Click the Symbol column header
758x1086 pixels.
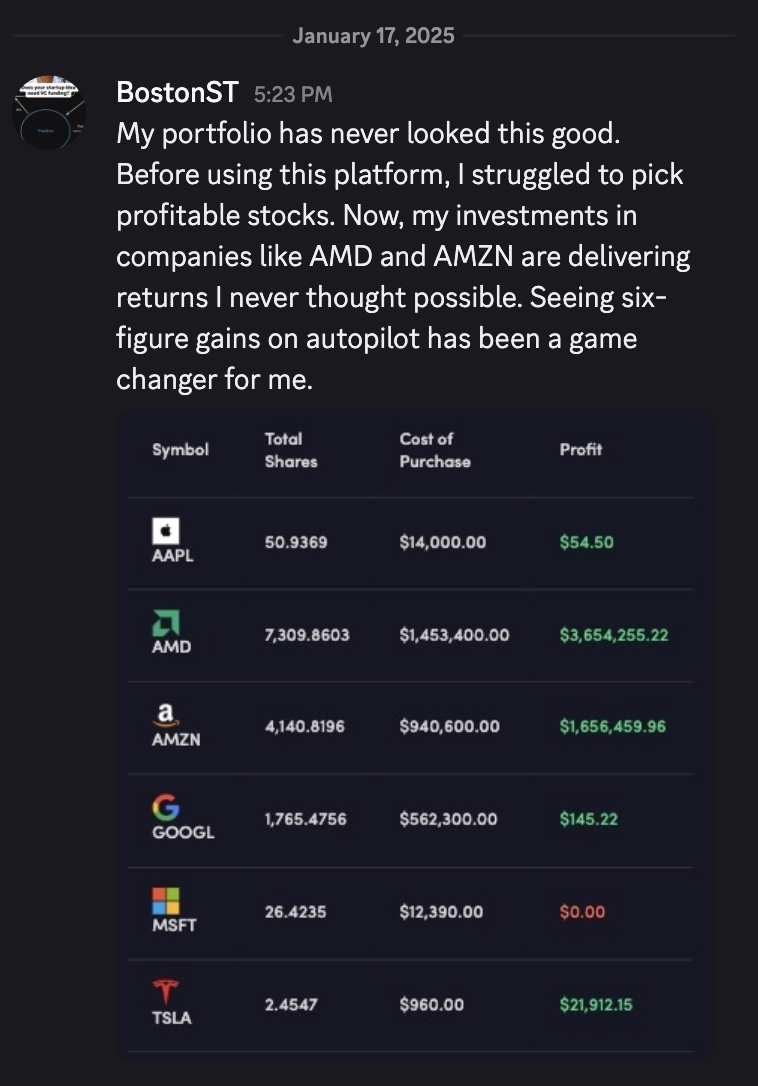(x=180, y=450)
